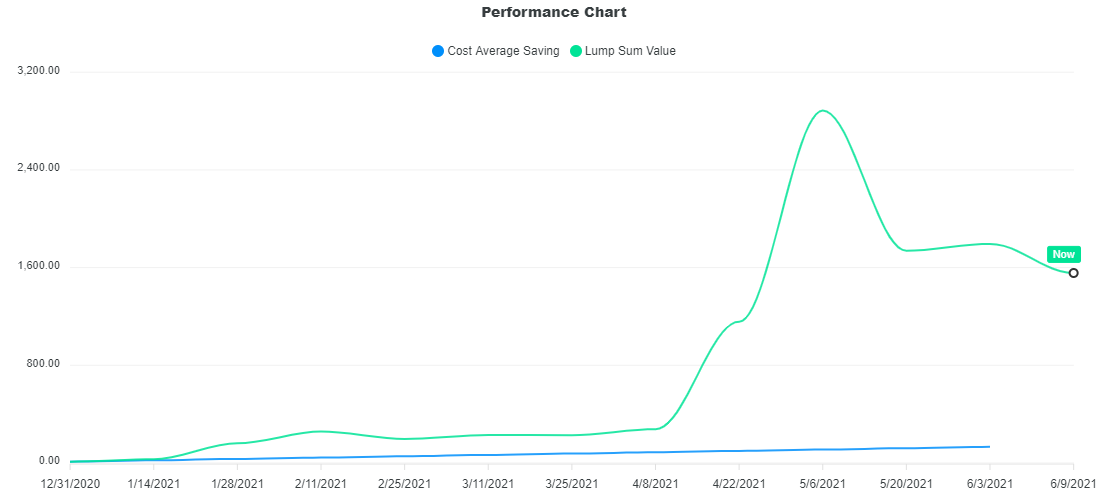Click the green "Now" marker badge
Image resolution: width=1108 pixels, height=500 pixels.
1063,254
